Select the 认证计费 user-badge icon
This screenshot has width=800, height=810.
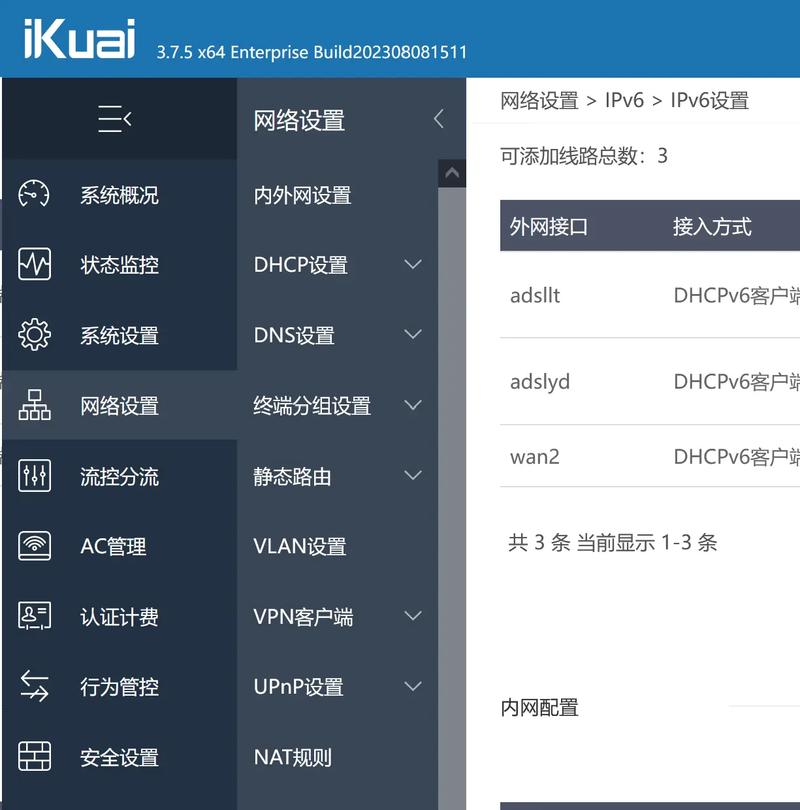pos(34,617)
